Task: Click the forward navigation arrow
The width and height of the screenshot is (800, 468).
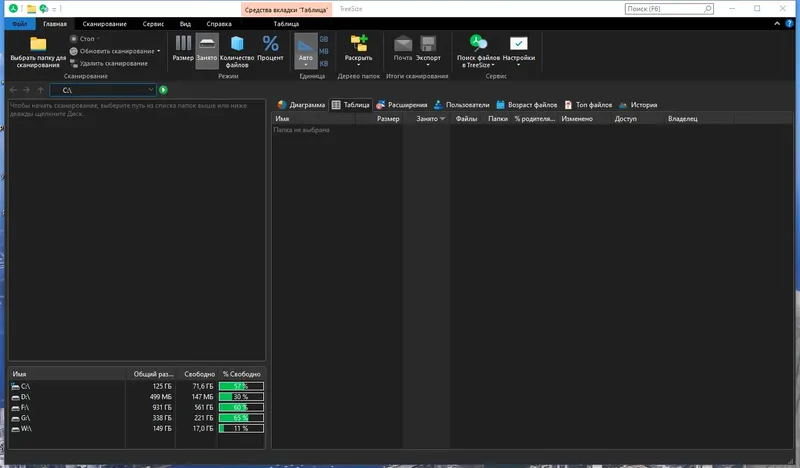Action: [27, 90]
